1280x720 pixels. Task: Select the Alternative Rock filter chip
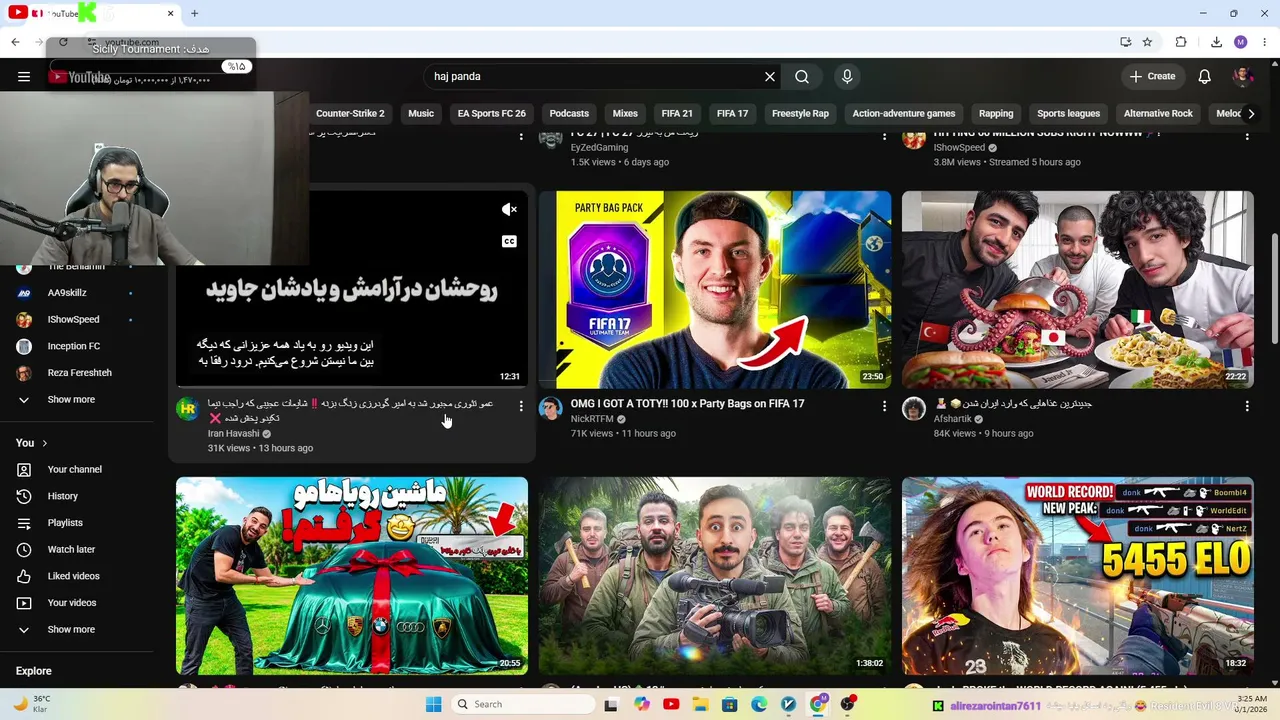[1158, 114]
